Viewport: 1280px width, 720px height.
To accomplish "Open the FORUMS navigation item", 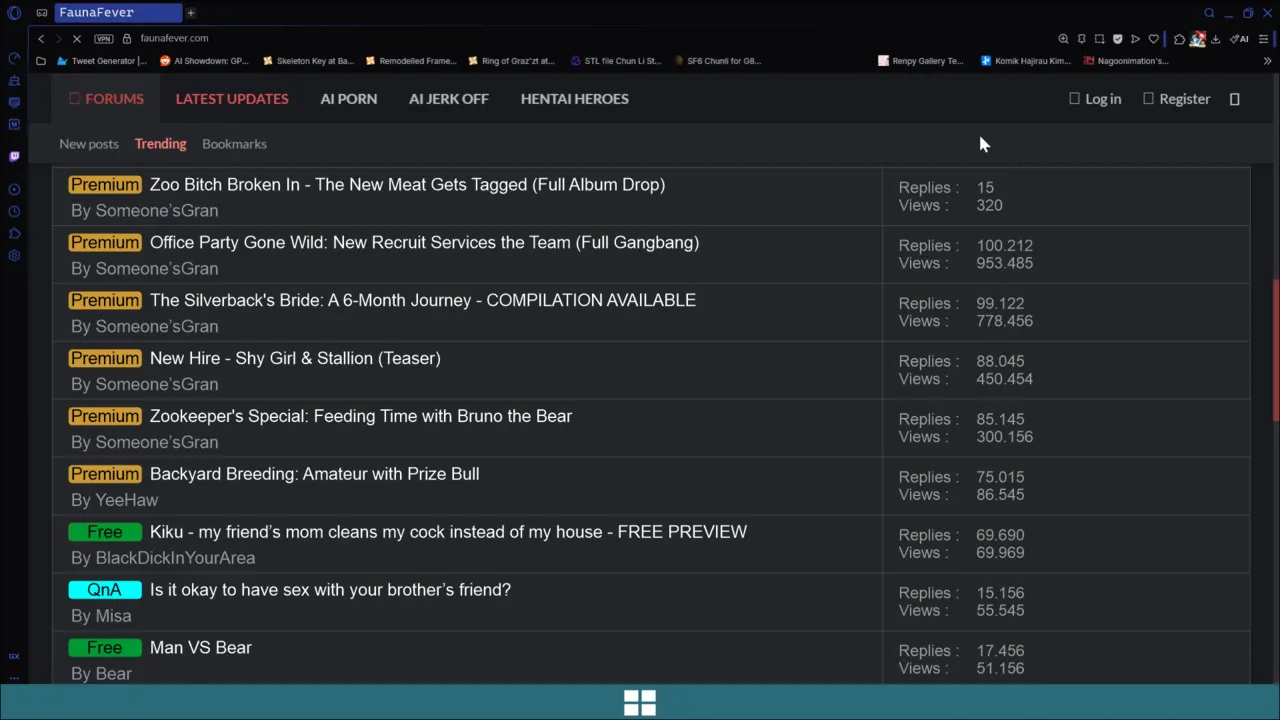I will point(106,99).
